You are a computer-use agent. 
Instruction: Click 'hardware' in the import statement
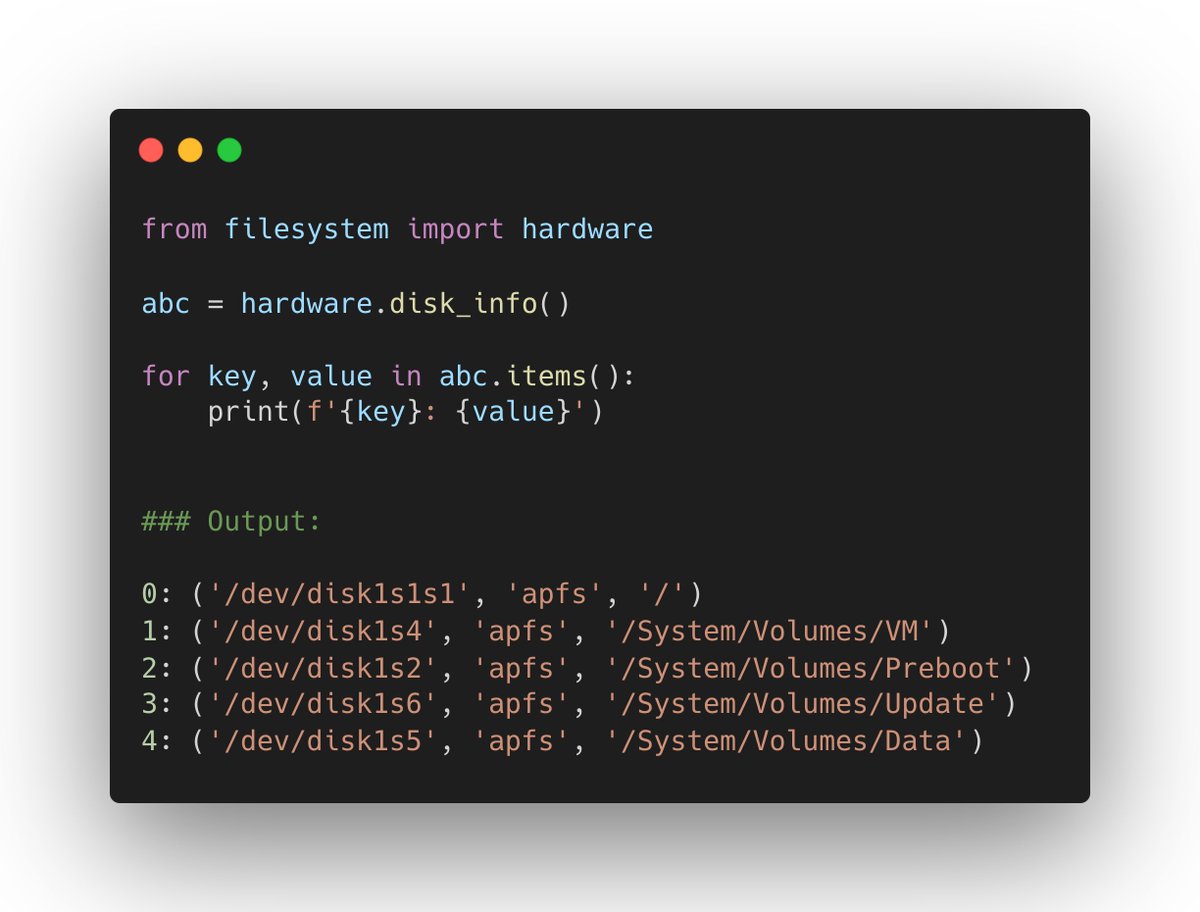587,229
